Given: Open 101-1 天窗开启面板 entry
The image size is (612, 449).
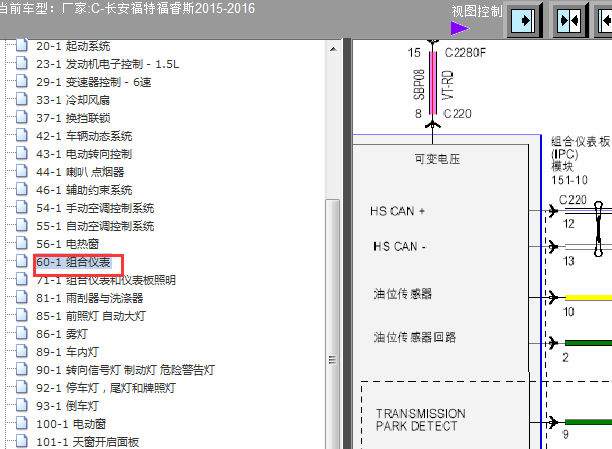Looking at the screenshot, I should pos(88,442).
